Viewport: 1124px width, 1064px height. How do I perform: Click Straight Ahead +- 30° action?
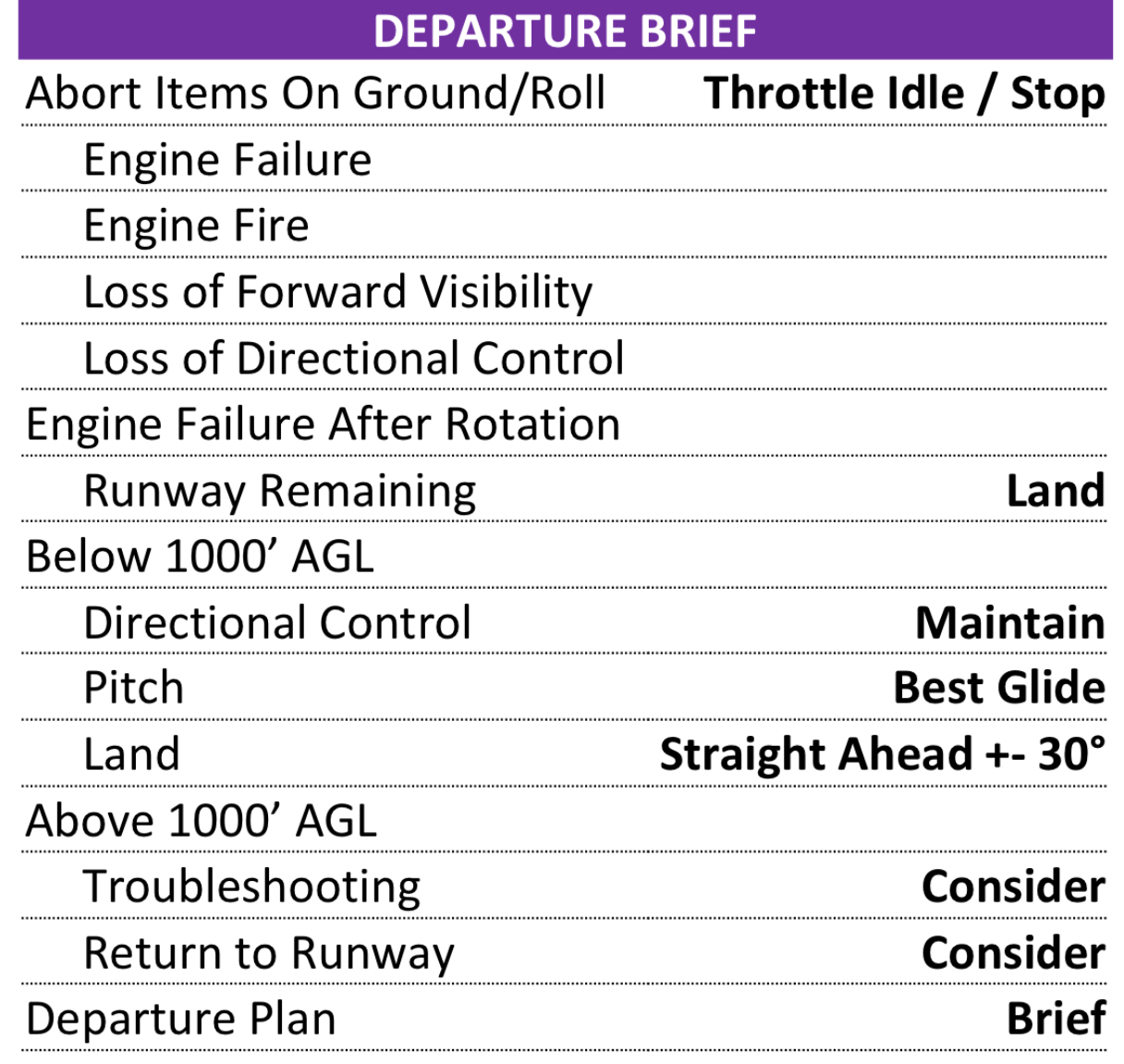pyautogui.click(x=882, y=754)
